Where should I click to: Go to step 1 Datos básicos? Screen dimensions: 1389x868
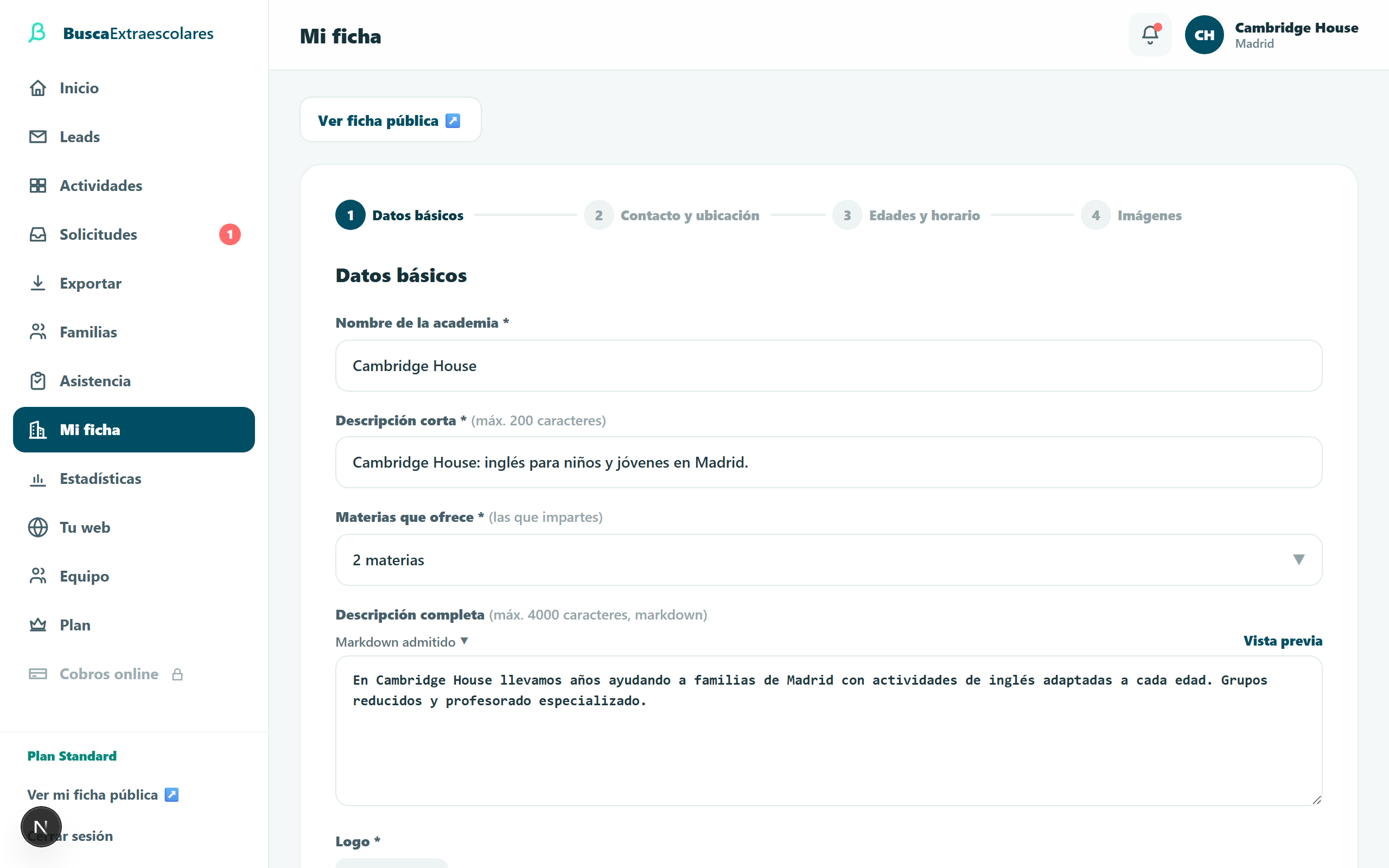pyautogui.click(x=399, y=215)
